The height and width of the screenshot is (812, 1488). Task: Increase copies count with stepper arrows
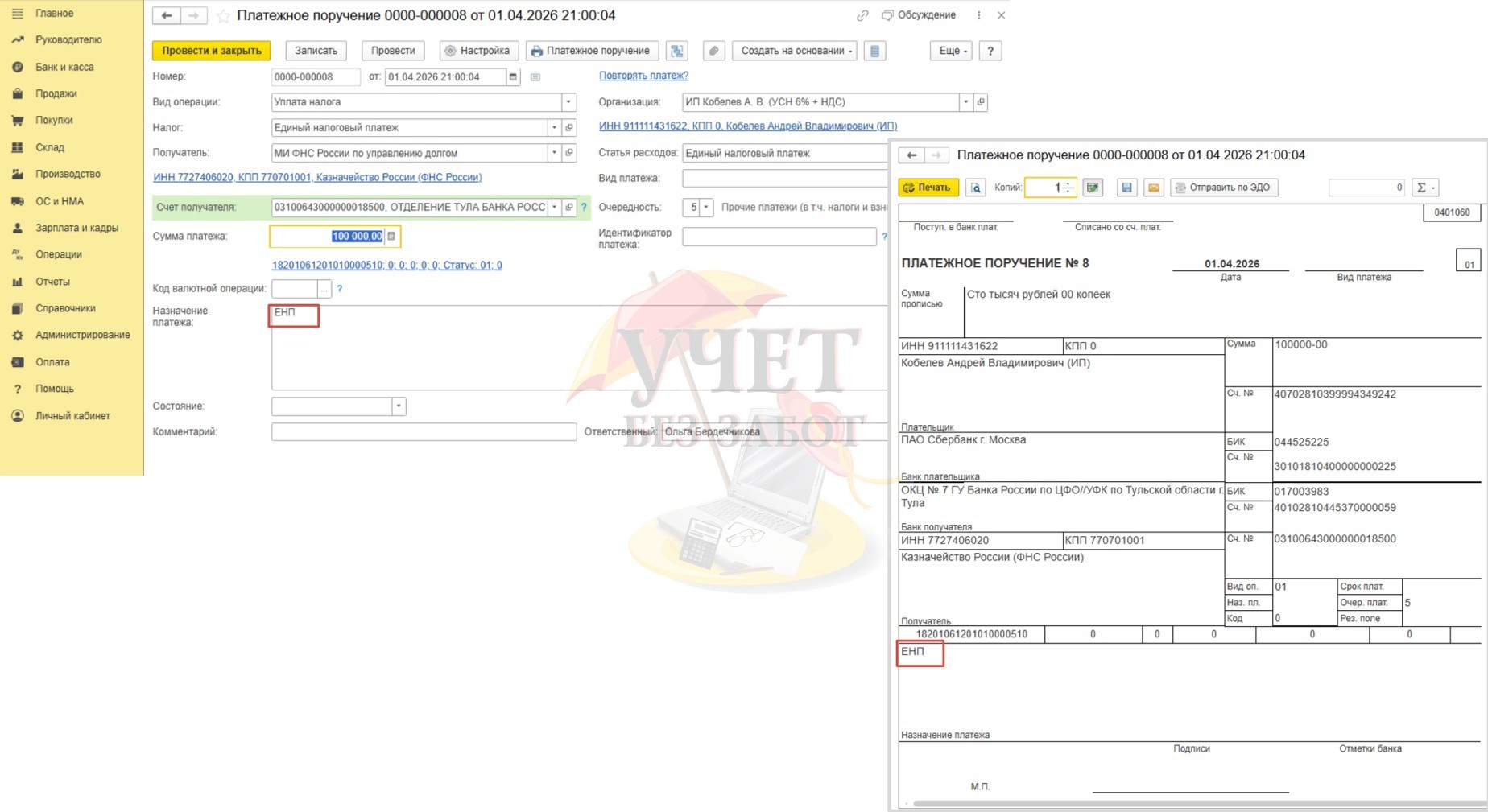(x=1068, y=184)
